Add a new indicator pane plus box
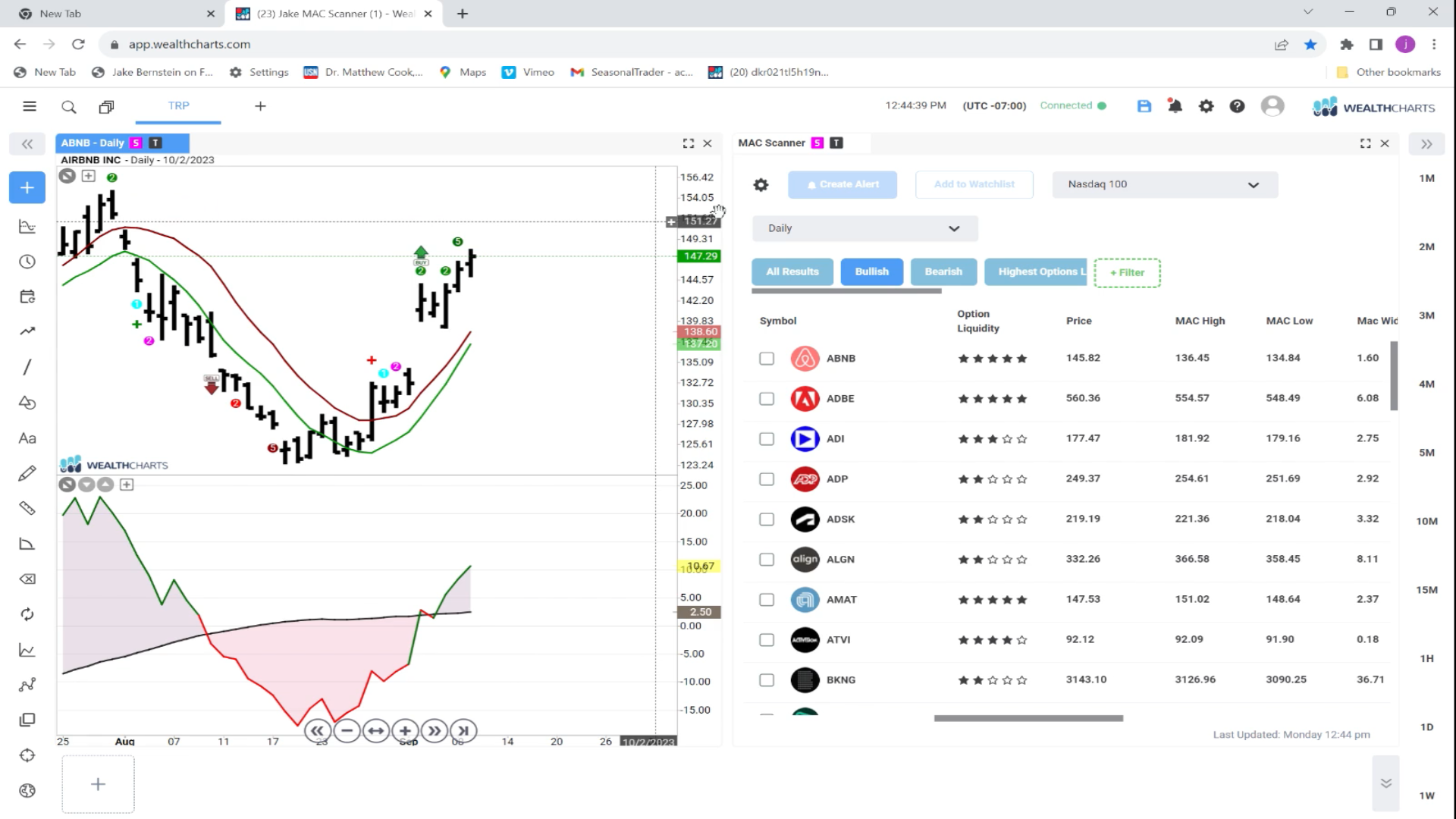The width and height of the screenshot is (1456, 819). click(x=127, y=485)
